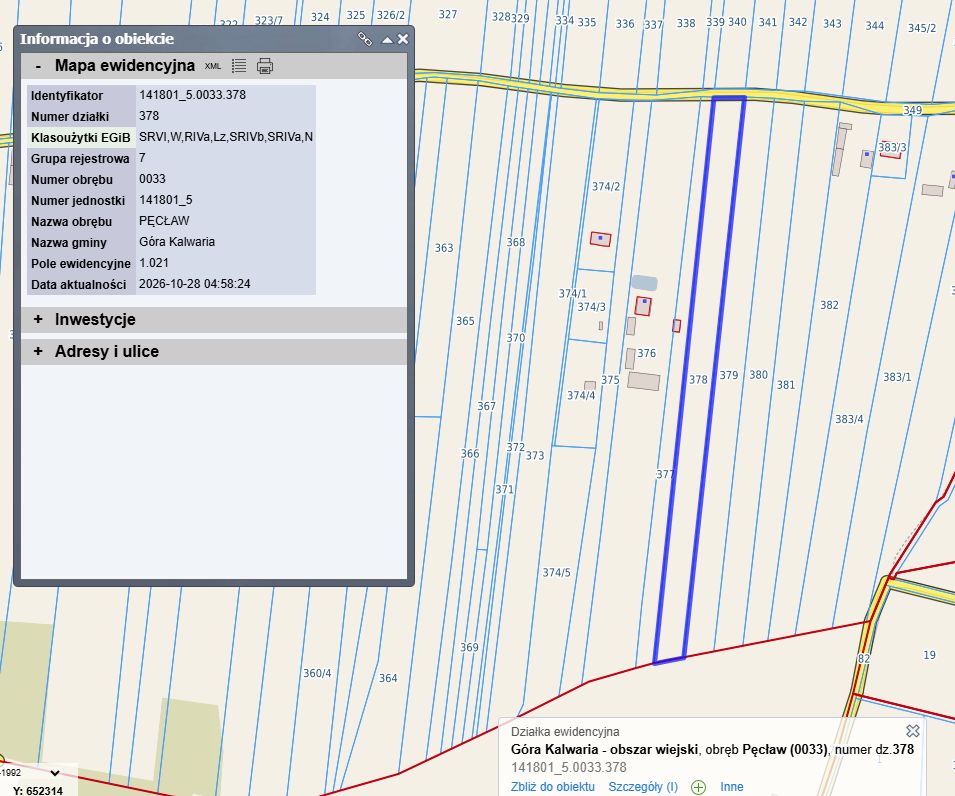This screenshot has height=796, width=955.
Task: Expand the Inwestycje section
Action: [x=38, y=319]
